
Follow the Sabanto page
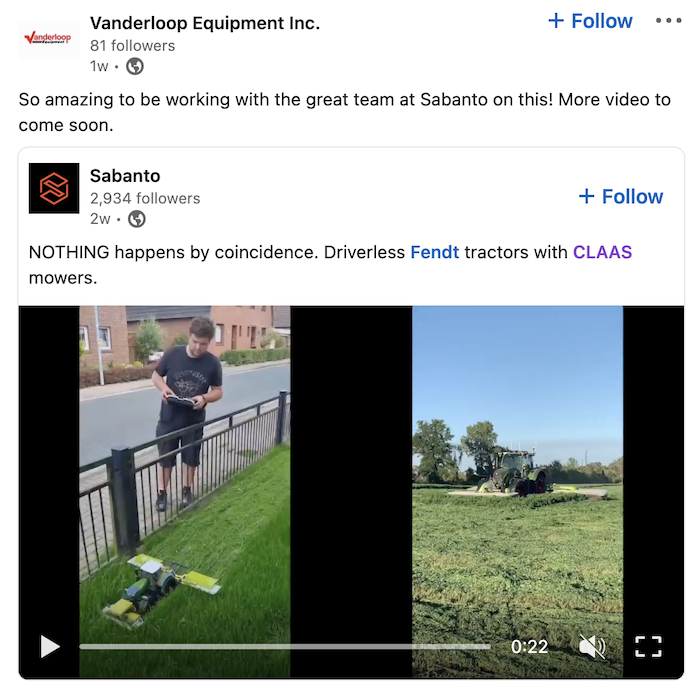pyautogui.click(x=621, y=196)
